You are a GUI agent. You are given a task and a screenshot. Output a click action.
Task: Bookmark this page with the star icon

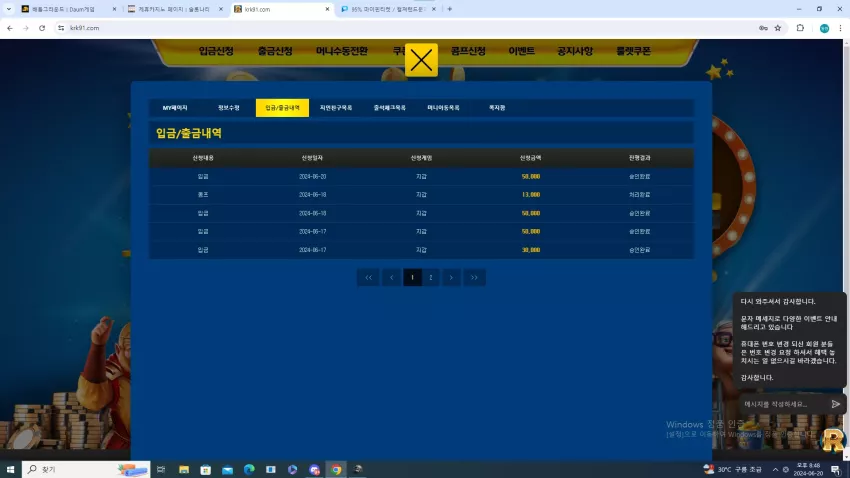point(778,28)
